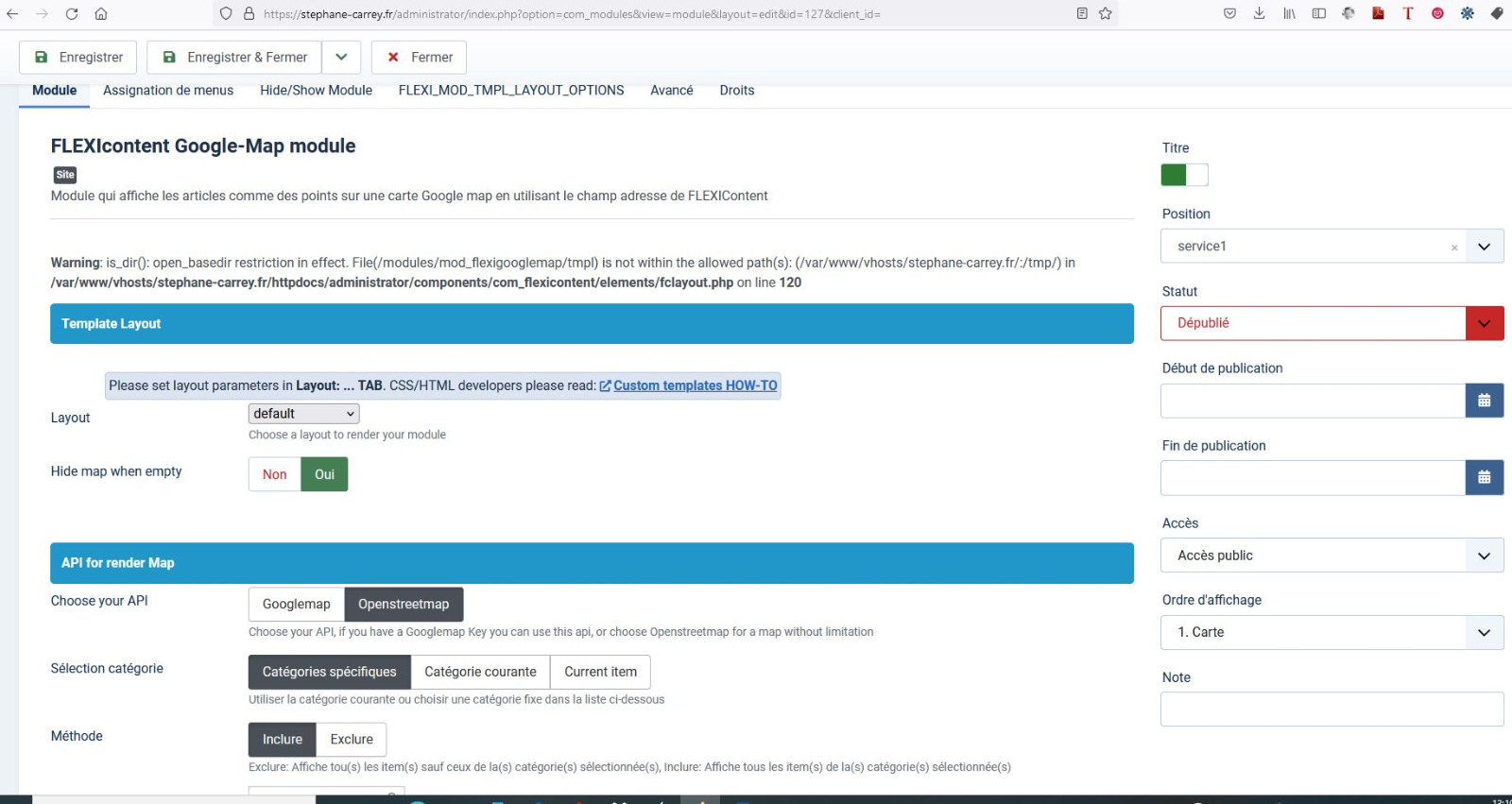Focus the Fin de publication date field
The height and width of the screenshot is (804, 1512).
coord(1314,478)
